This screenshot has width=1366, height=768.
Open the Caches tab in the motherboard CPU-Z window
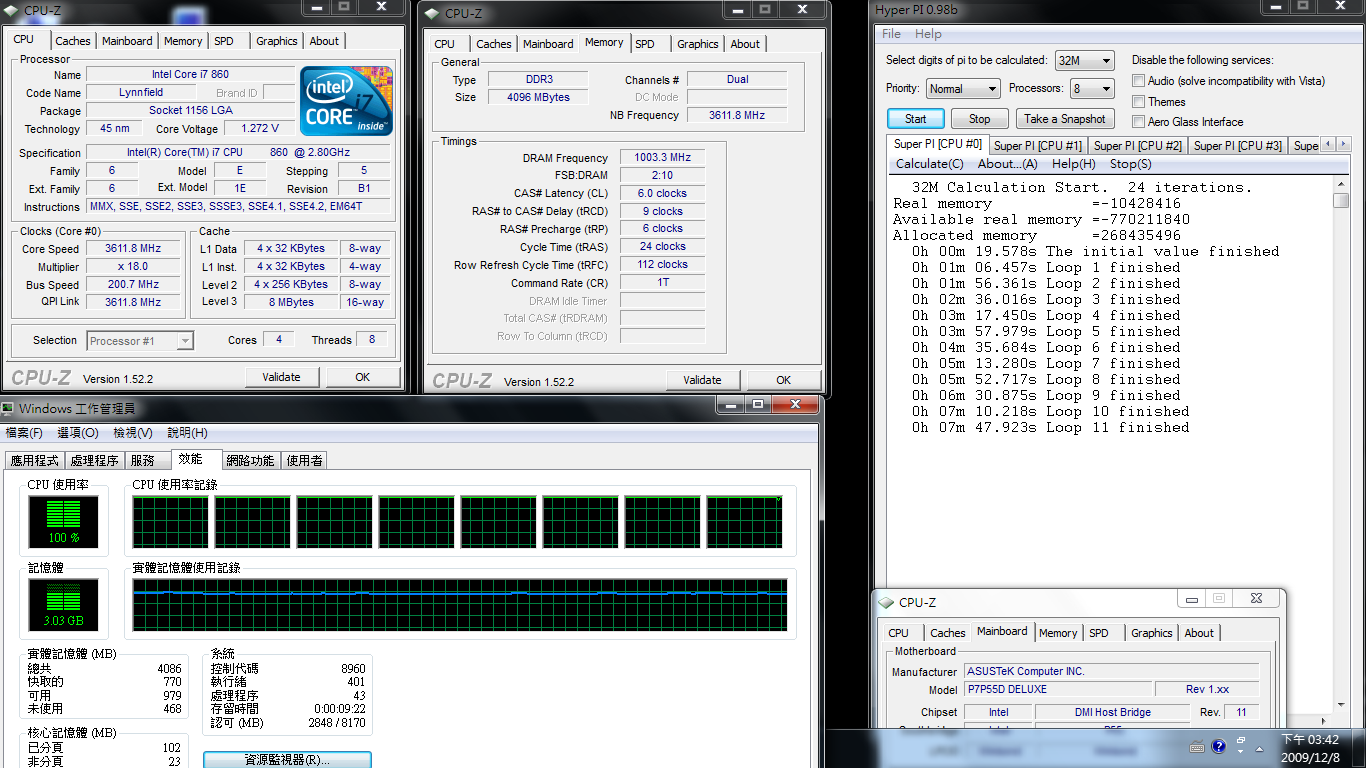pos(948,633)
